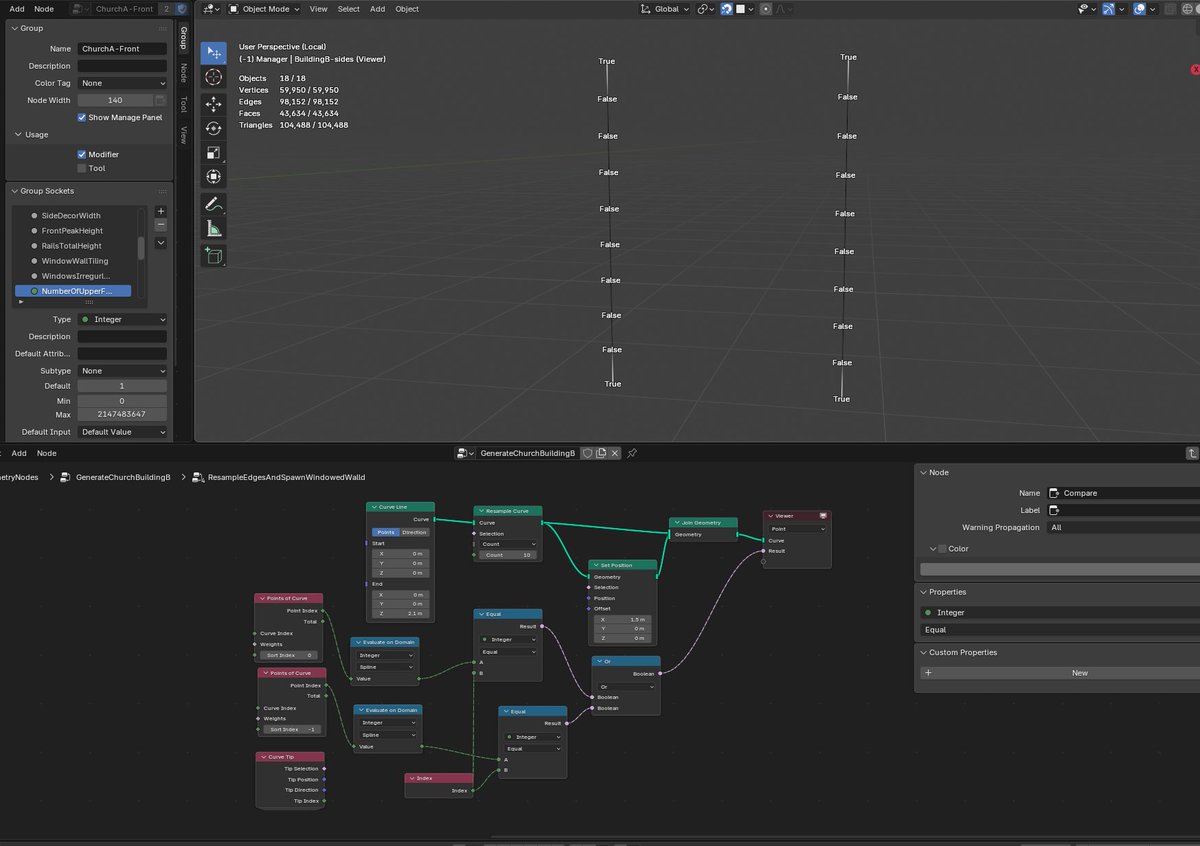Open the Or node operation dropdown

pyautogui.click(x=625, y=686)
